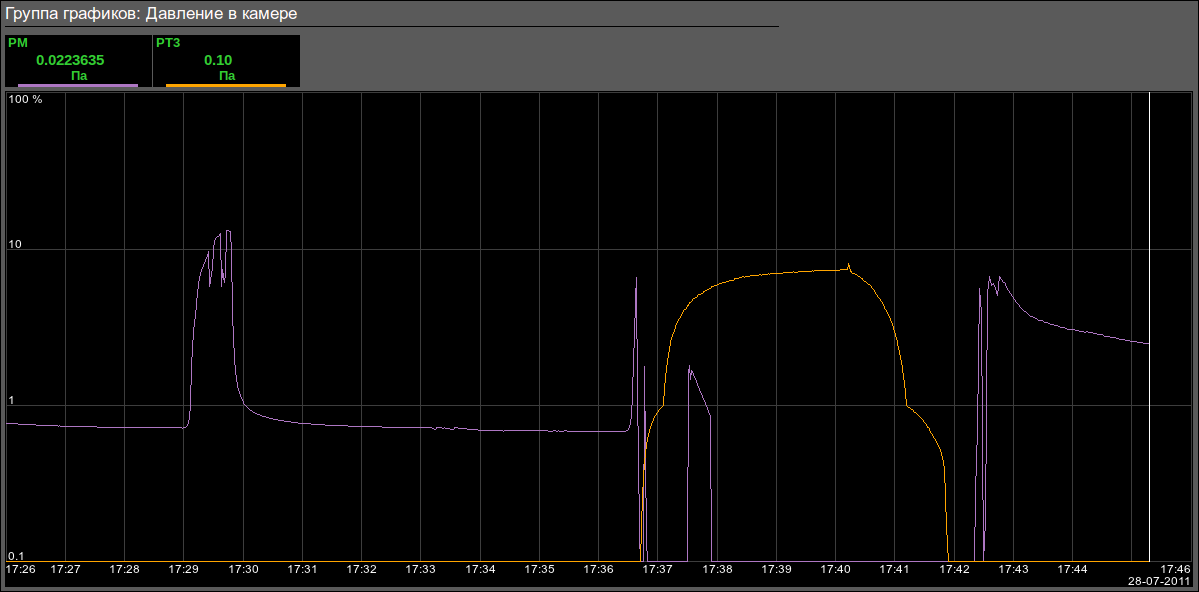
Task: Click the 17:43 time axis label
Action: pyautogui.click(x=1013, y=569)
